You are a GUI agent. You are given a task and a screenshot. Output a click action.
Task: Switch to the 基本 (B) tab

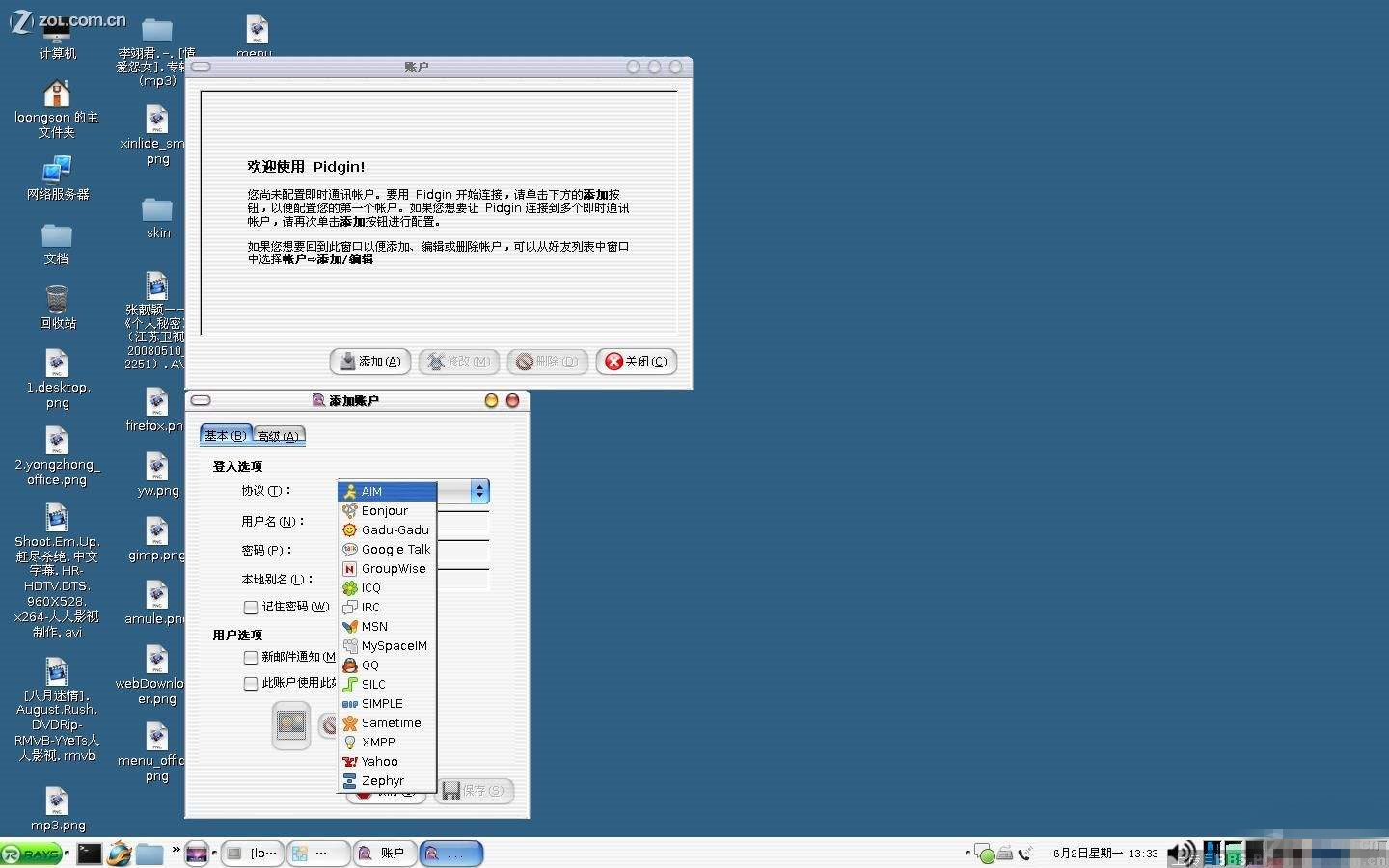[226, 436]
